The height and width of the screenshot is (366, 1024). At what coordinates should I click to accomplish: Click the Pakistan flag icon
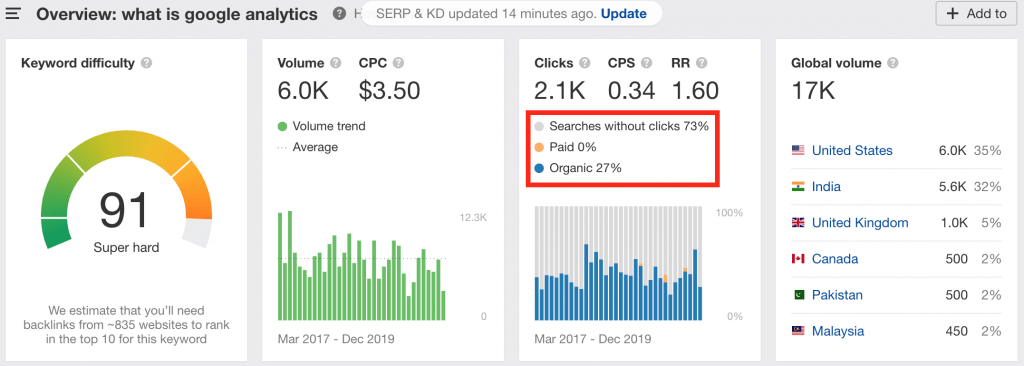point(798,295)
